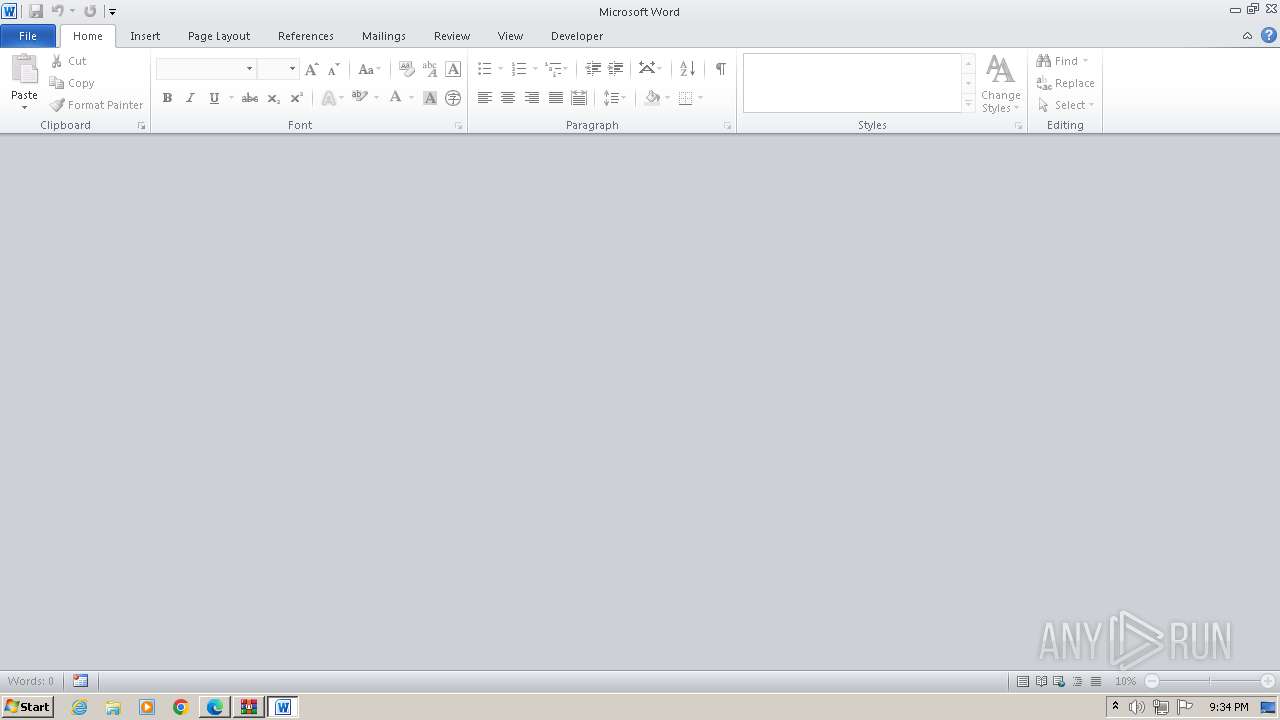The height and width of the screenshot is (720, 1280).
Task: Click the Format Painter brush
Action: (57, 105)
